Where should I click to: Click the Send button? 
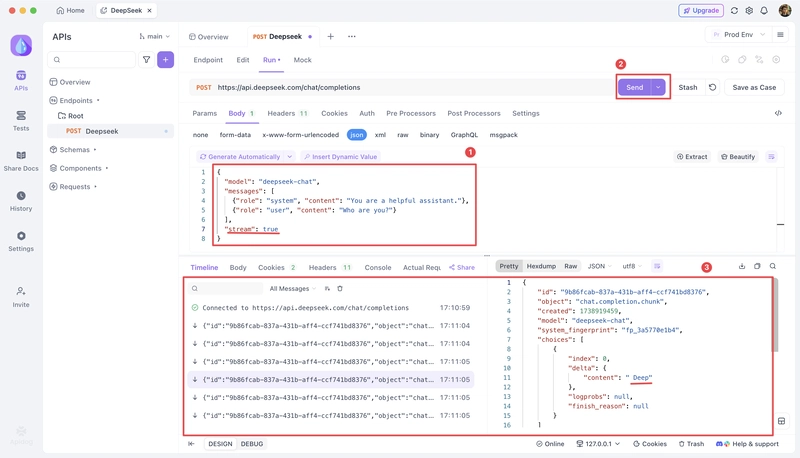click(635, 87)
